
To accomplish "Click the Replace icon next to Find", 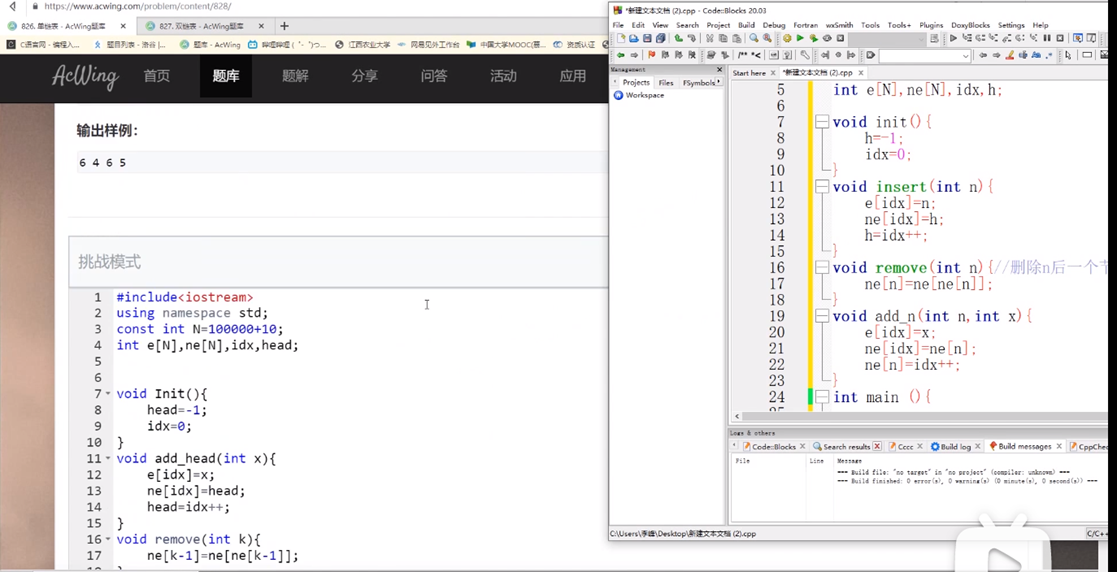I will [767, 38].
